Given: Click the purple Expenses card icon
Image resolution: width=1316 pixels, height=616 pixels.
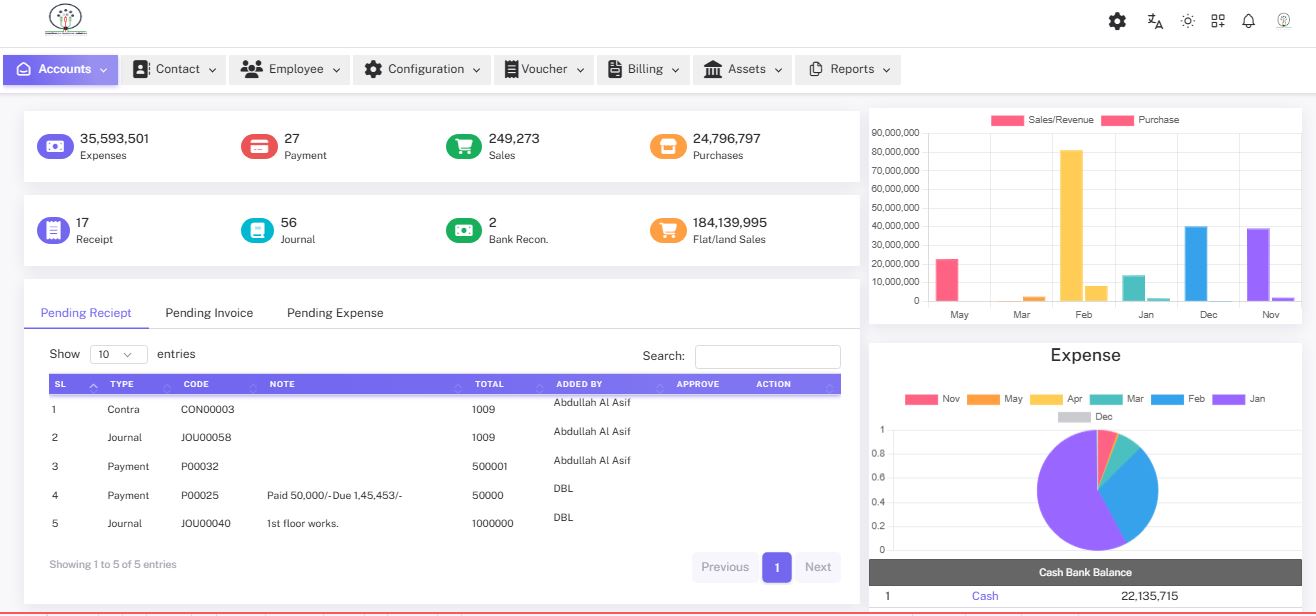Looking at the screenshot, I should 56,147.
